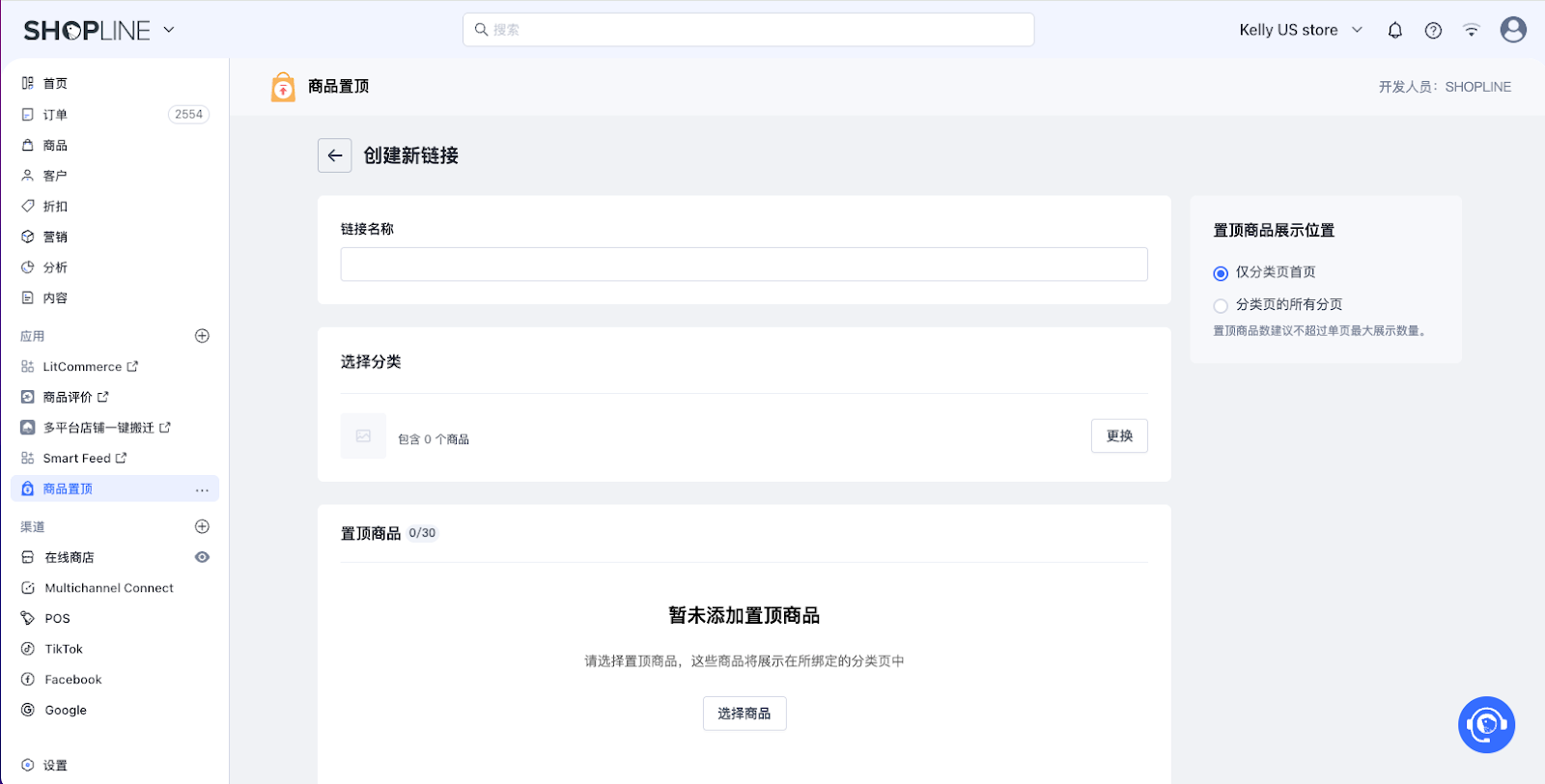Screen dimensions: 1545x784
Task: Click the 订单 orders icon
Action: click(x=28, y=115)
